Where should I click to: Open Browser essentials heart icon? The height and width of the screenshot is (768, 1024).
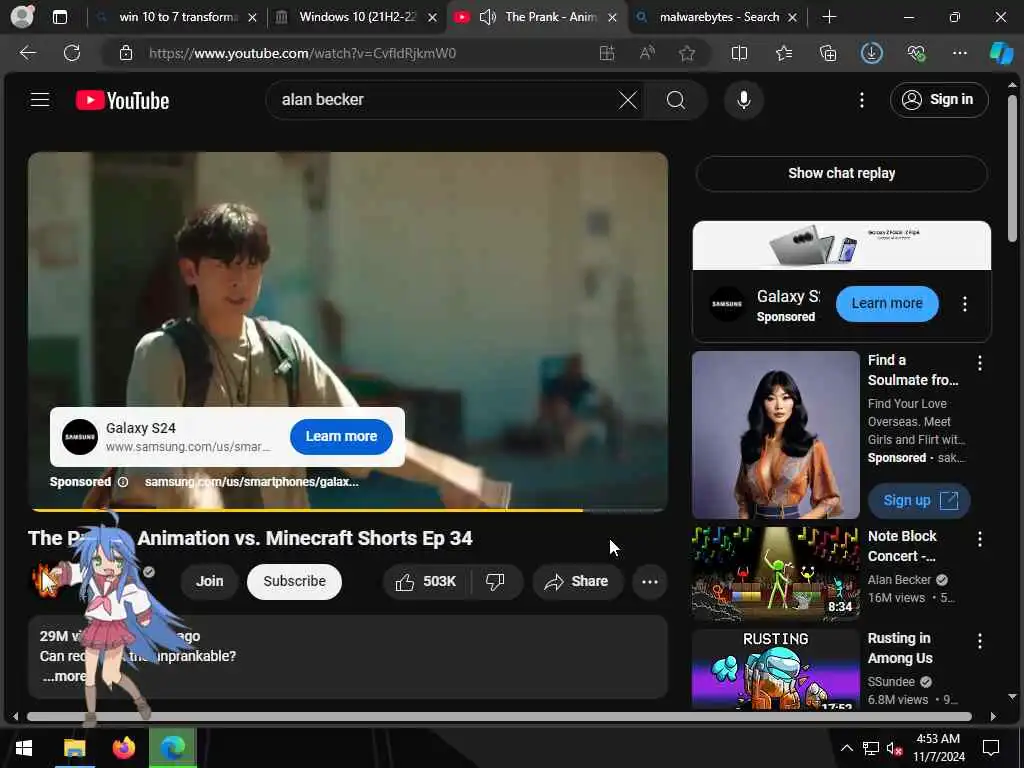point(916,53)
